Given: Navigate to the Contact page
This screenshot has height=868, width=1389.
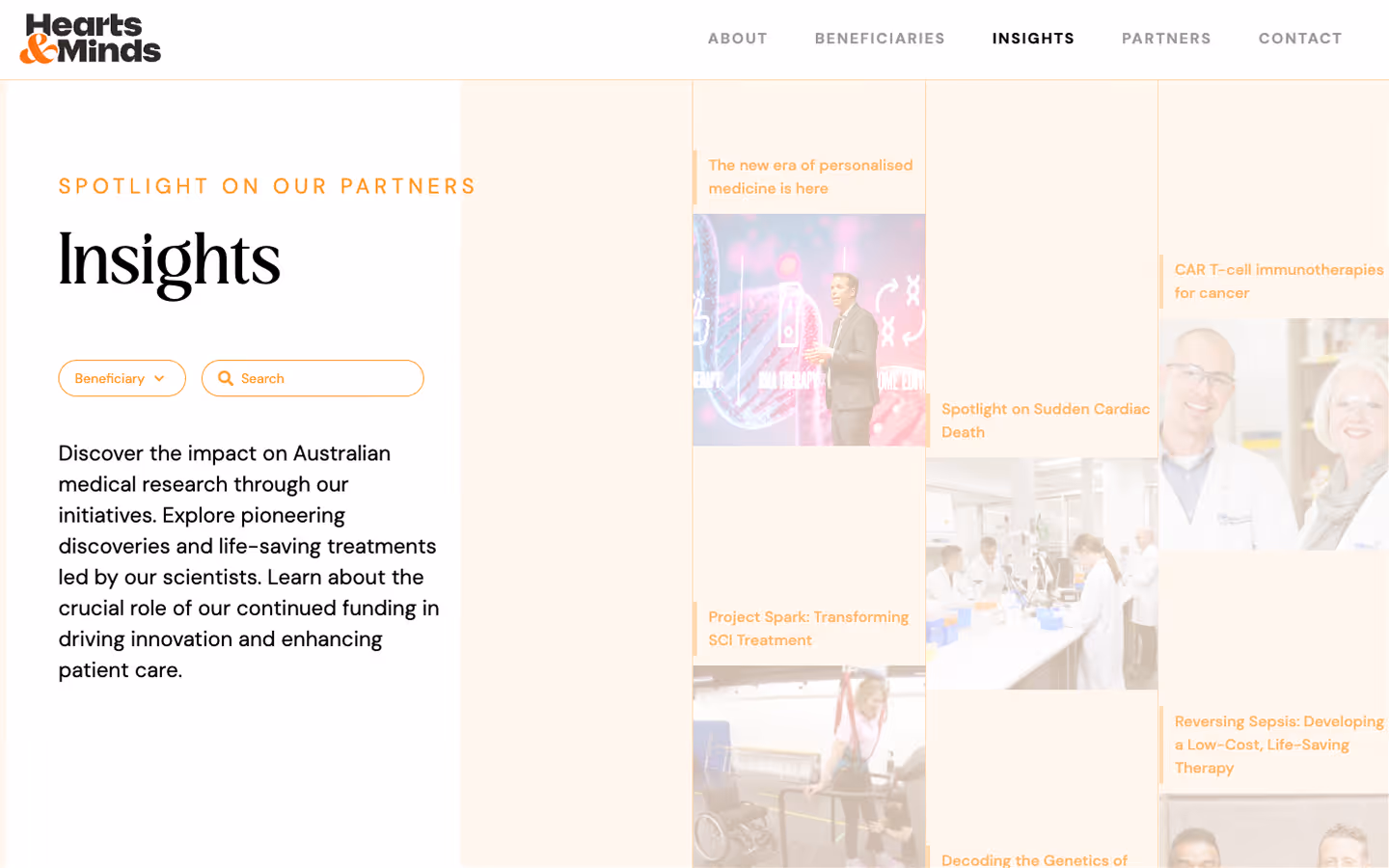Looking at the screenshot, I should tap(1300, 39).
